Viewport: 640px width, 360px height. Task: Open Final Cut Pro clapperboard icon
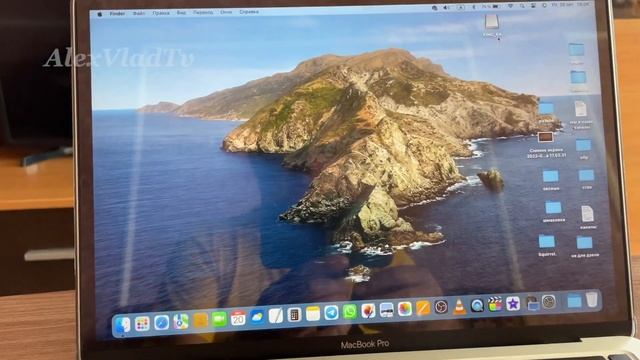495,304
